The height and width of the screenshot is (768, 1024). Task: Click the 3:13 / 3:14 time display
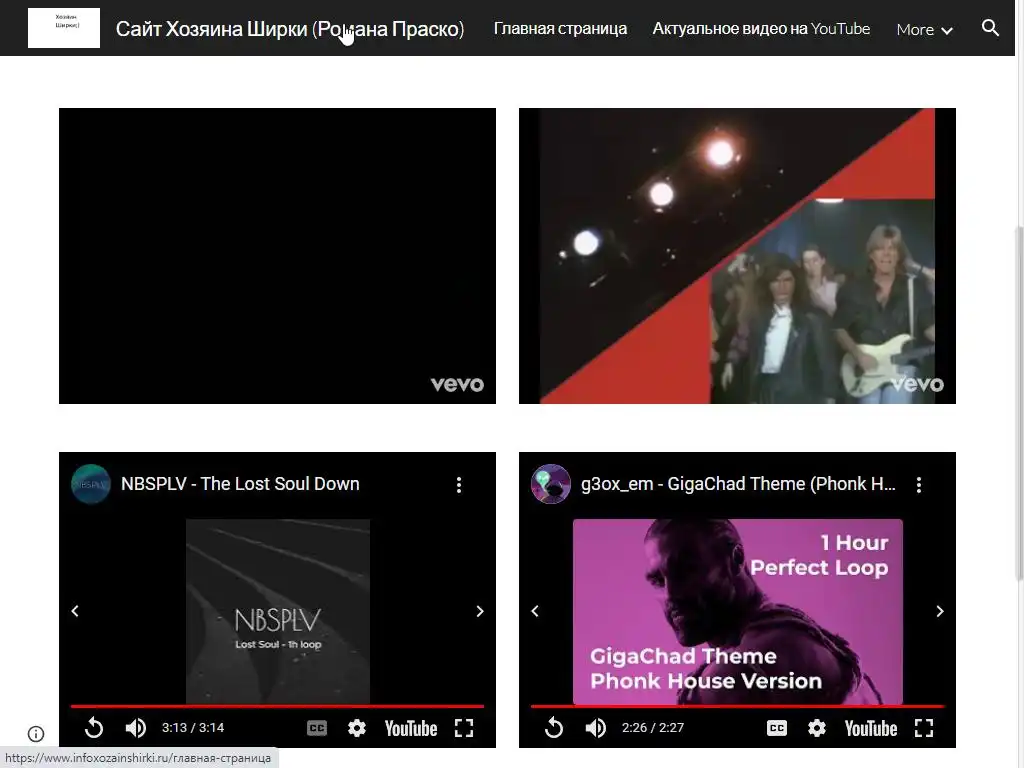[x=193, y=728]
